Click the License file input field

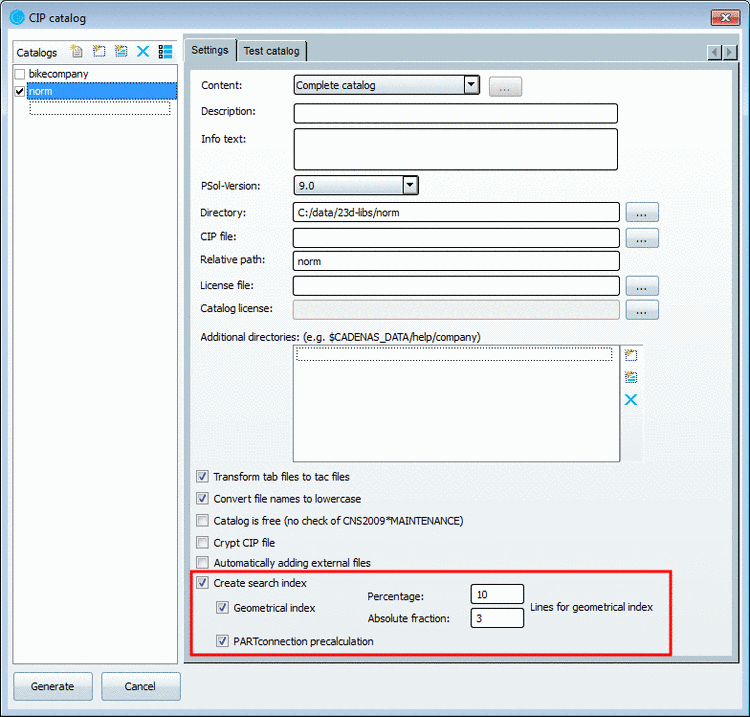coord(456,286)
